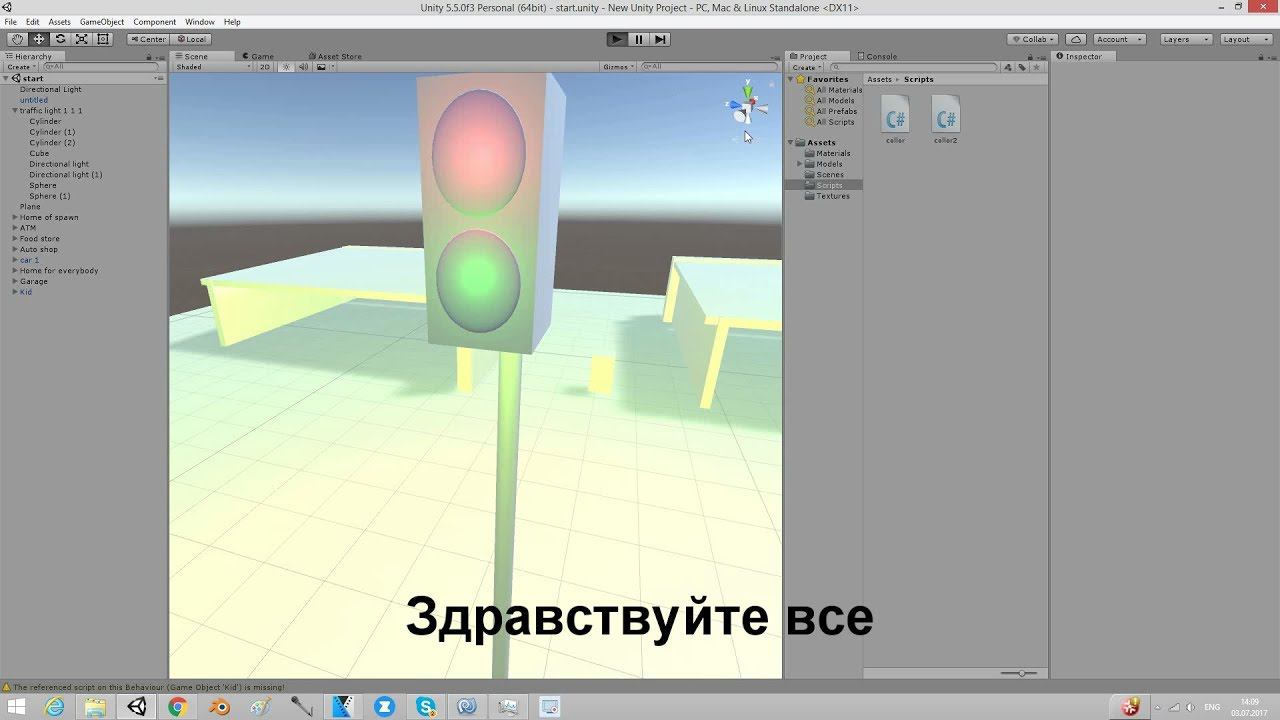
Task: Switch to the Console tab
Action: pyautogui.click(x=877, y=57)
